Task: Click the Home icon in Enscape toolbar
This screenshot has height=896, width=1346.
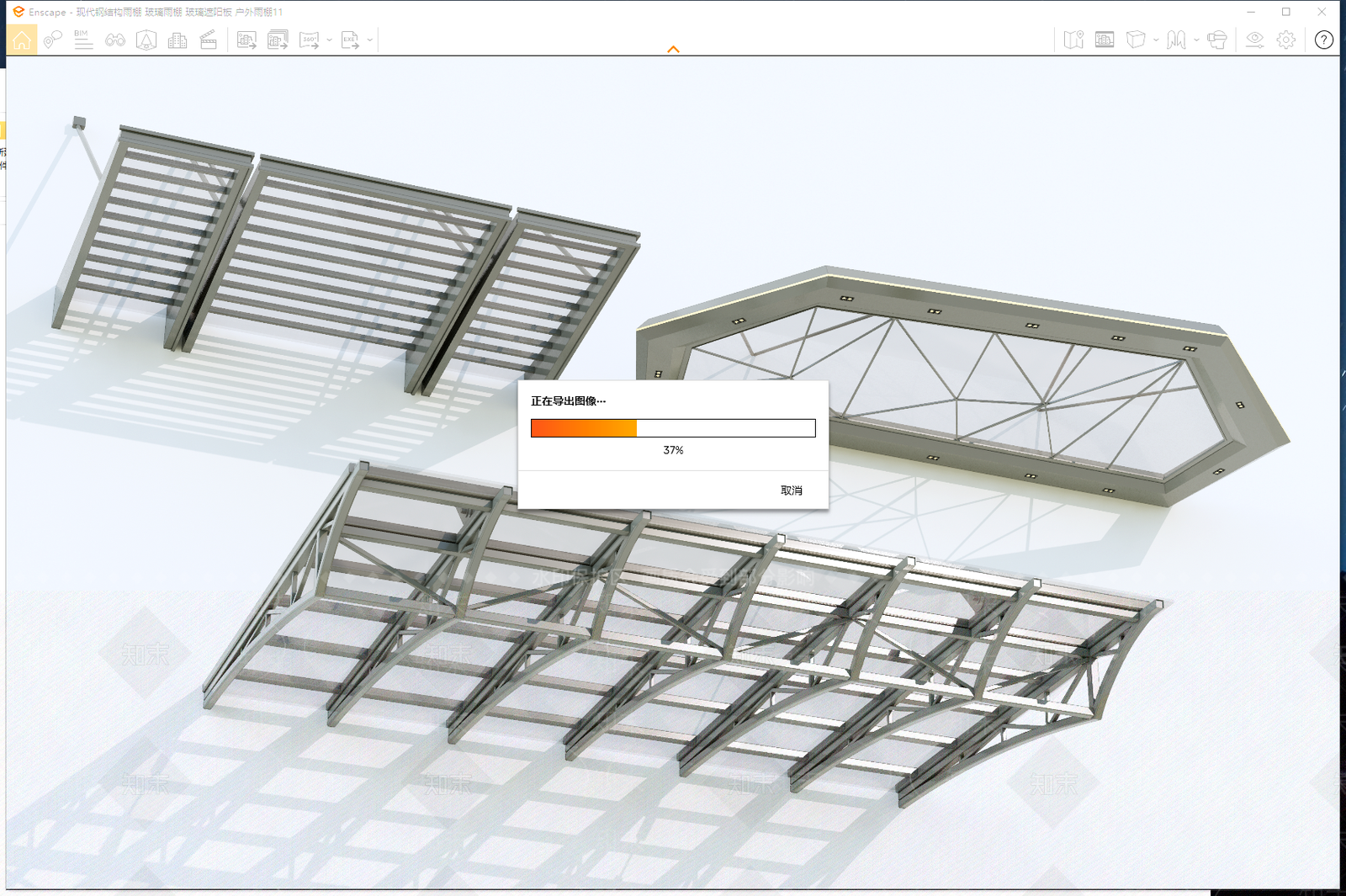Action: (21, 40)
